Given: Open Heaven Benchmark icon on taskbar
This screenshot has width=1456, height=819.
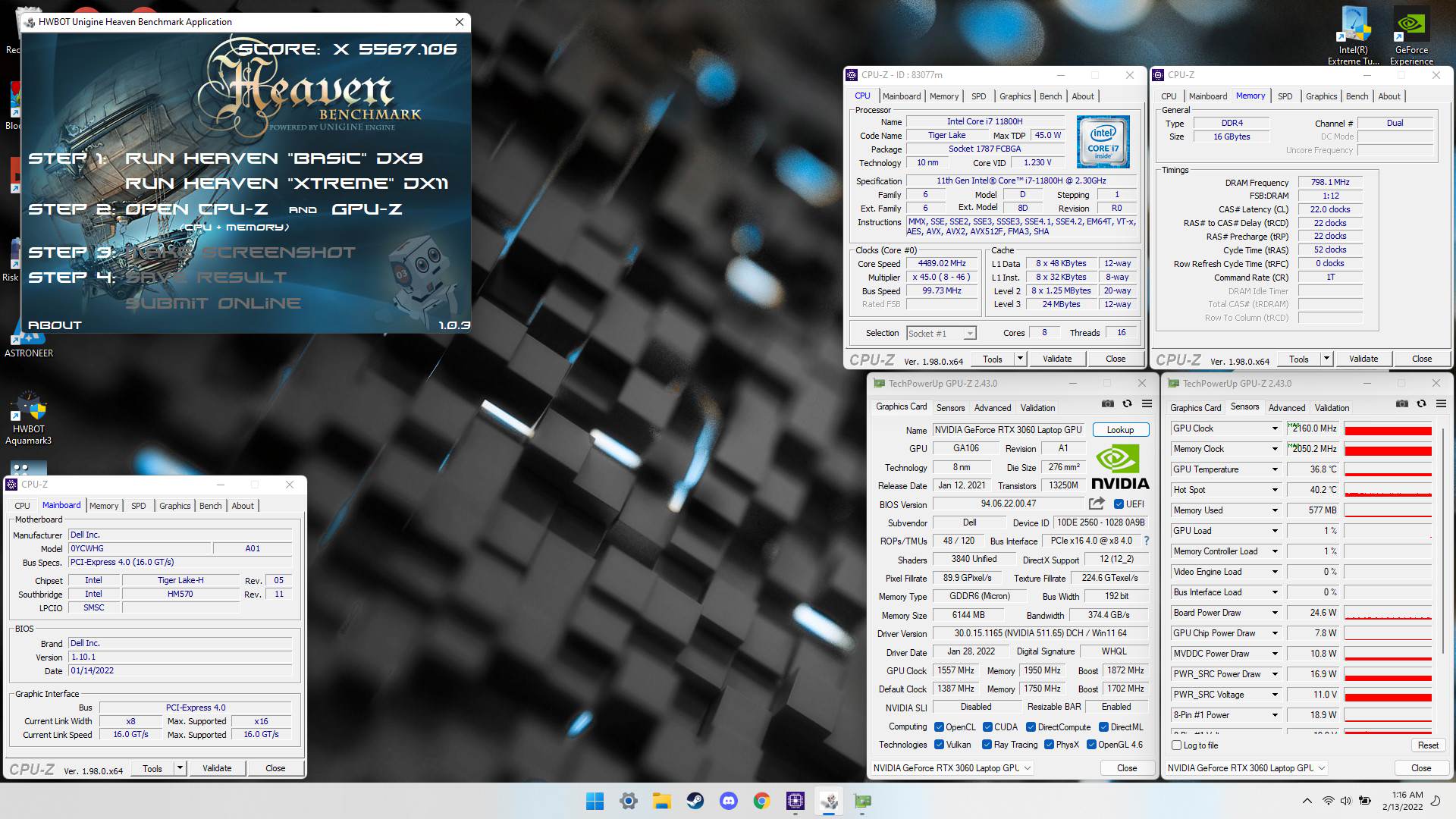Looking at the screenshot, I should click(829, 801).
